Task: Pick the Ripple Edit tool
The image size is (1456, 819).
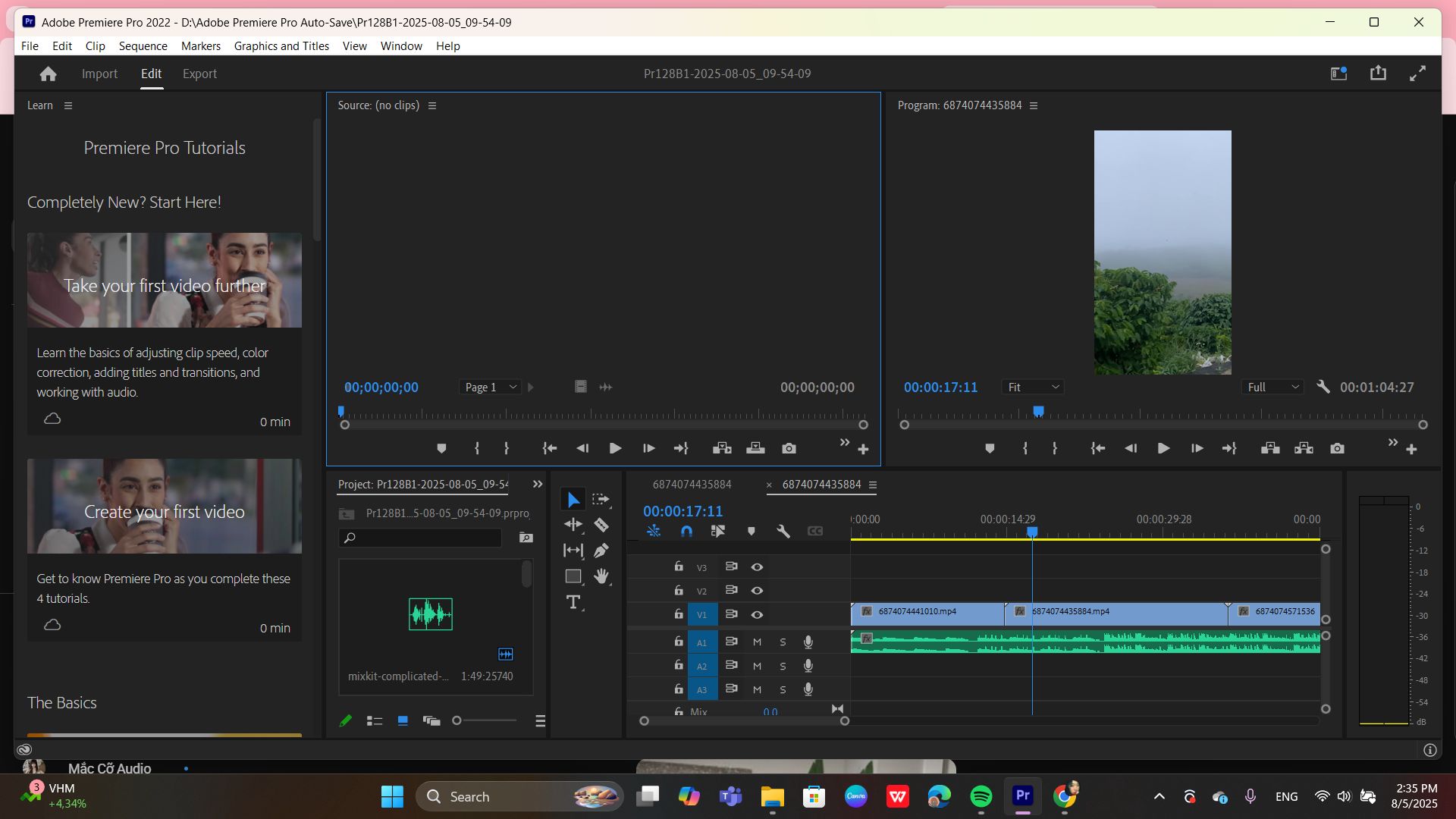Action: (573, 525)
